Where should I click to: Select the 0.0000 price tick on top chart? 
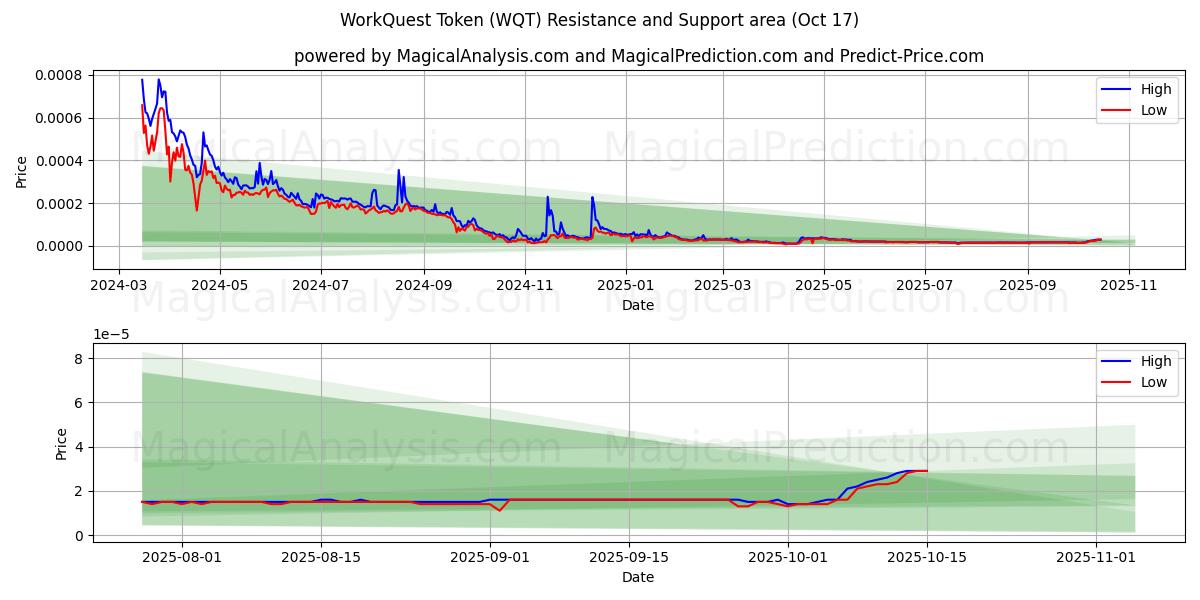59,246
